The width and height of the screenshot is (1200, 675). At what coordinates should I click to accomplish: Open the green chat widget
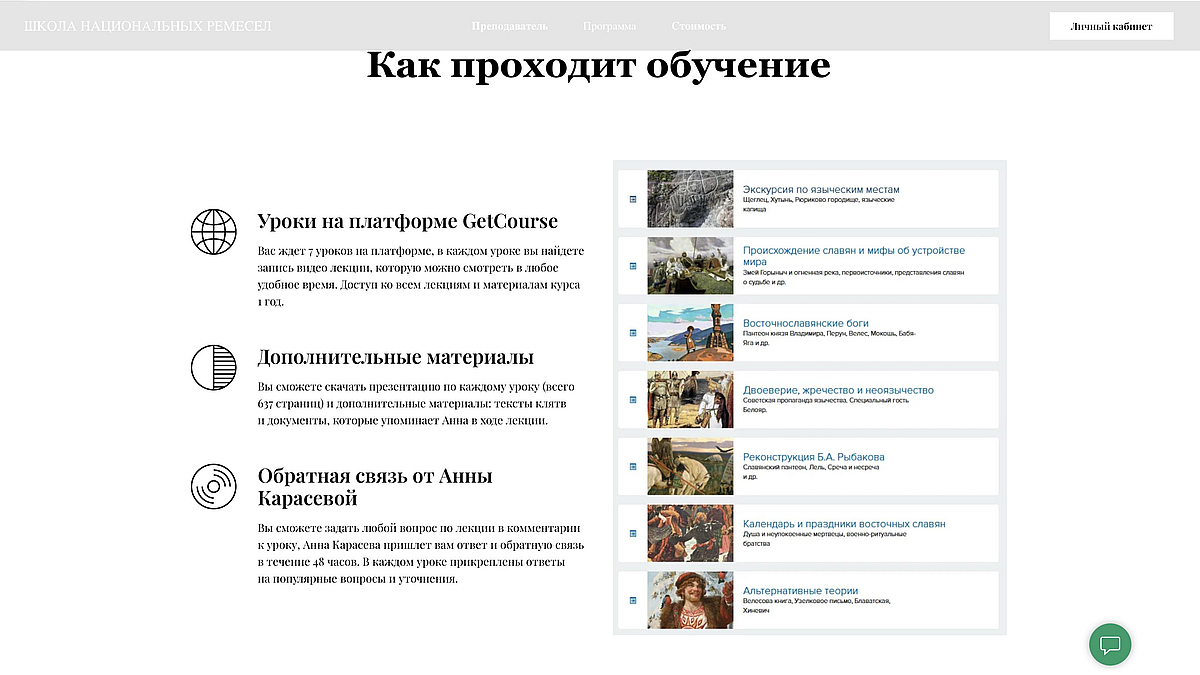1110,644
